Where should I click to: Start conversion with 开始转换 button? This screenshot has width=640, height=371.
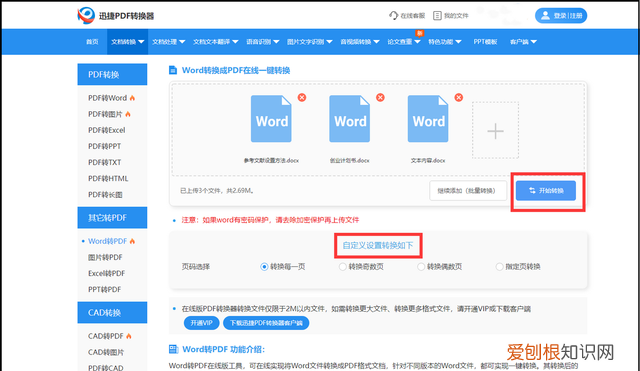coord(546,191)
